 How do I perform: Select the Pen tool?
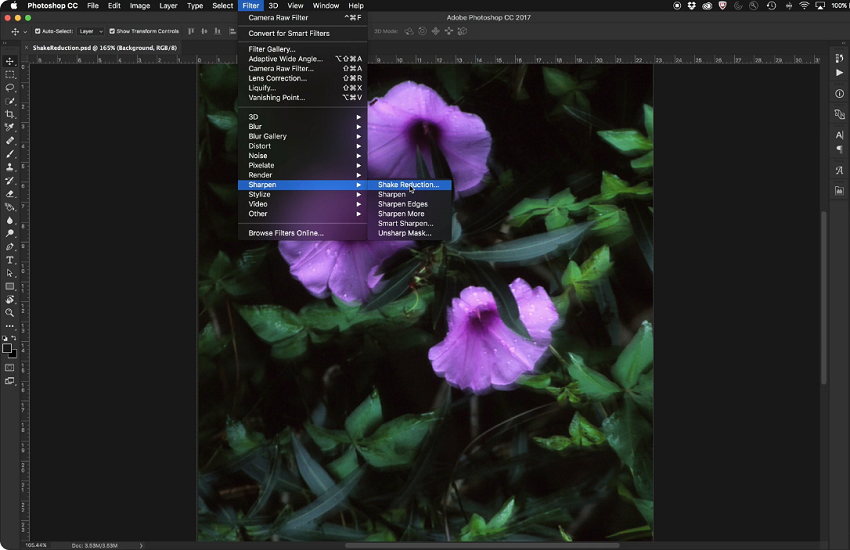point(10,247)
